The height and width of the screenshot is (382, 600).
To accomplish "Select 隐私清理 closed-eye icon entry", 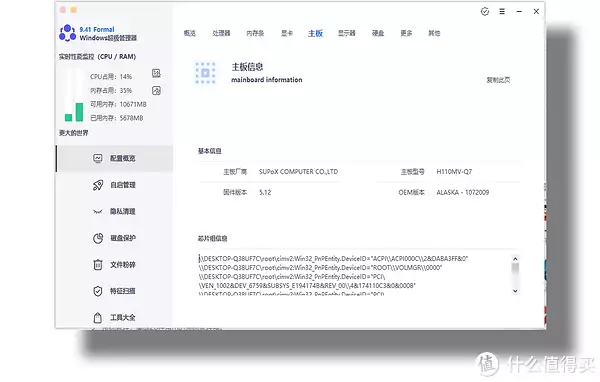I will click(x=114, y=211).
